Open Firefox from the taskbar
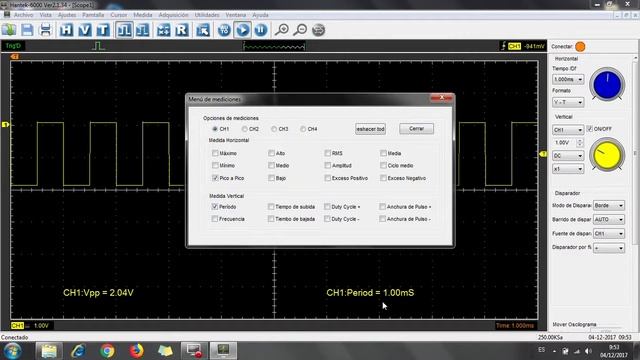The width and height of the screenshot is (640, 360). [x=136, y=351]
